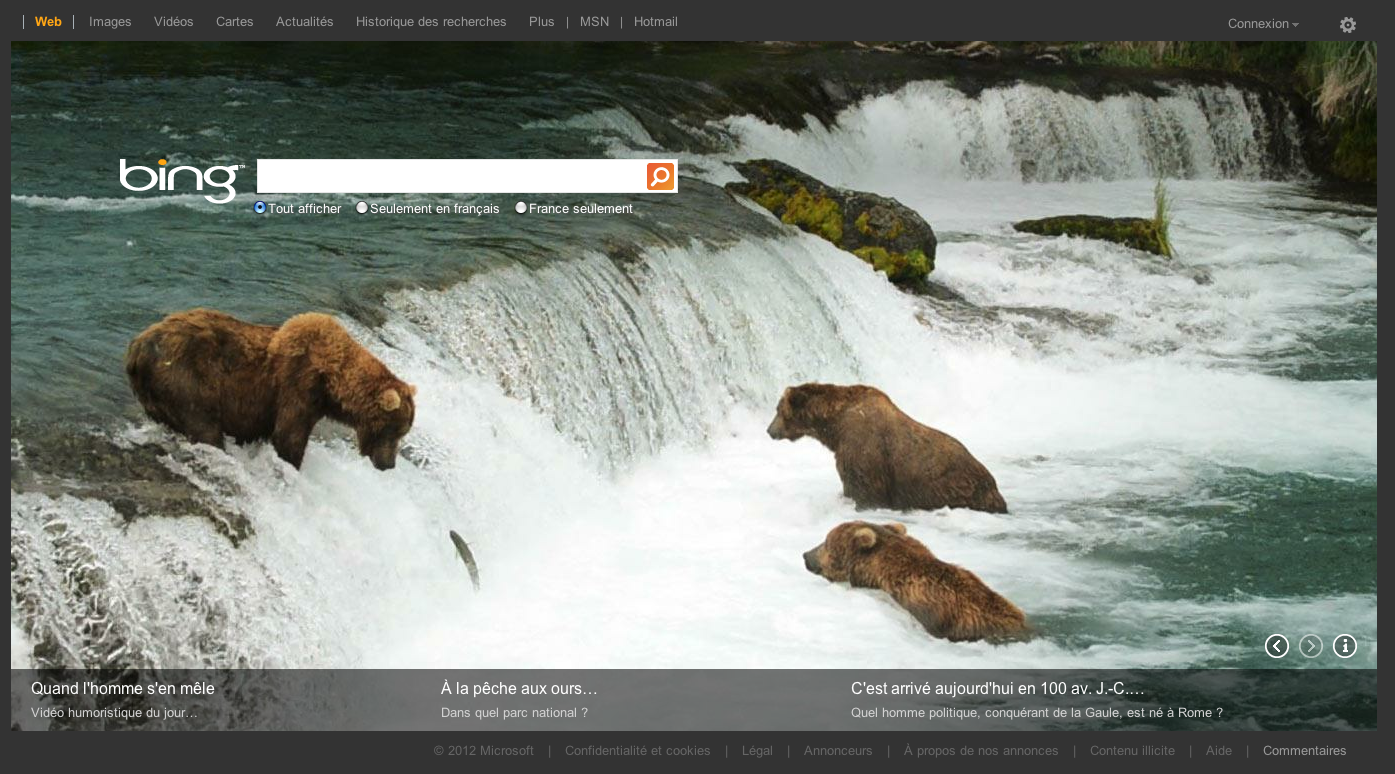Image resolution: width=1395 pixels, height=774 pixels.
Task: Open the Plus menu
Action: 541,21
